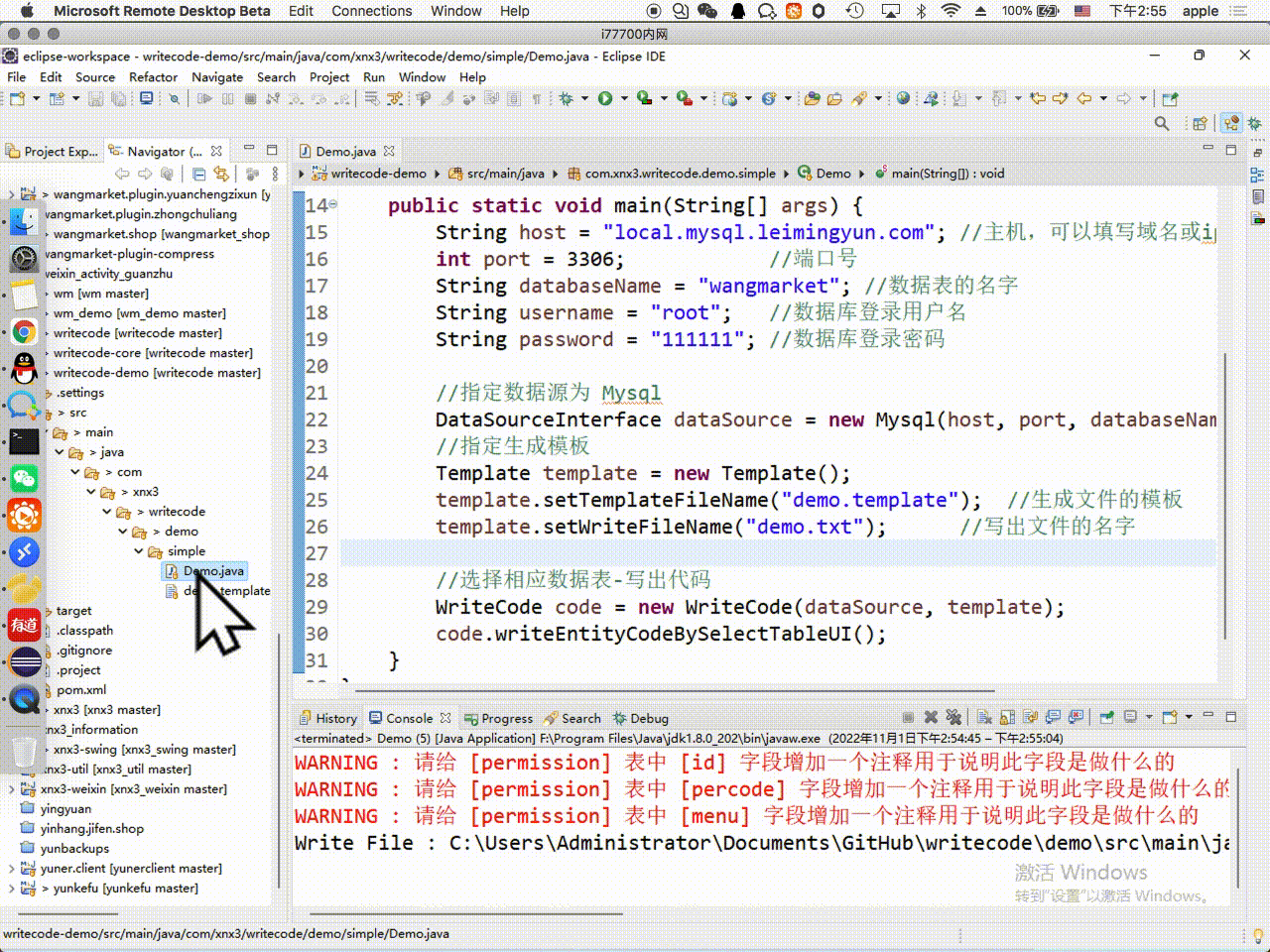Click the Chrome icon in the Dock

pos(24,332)
